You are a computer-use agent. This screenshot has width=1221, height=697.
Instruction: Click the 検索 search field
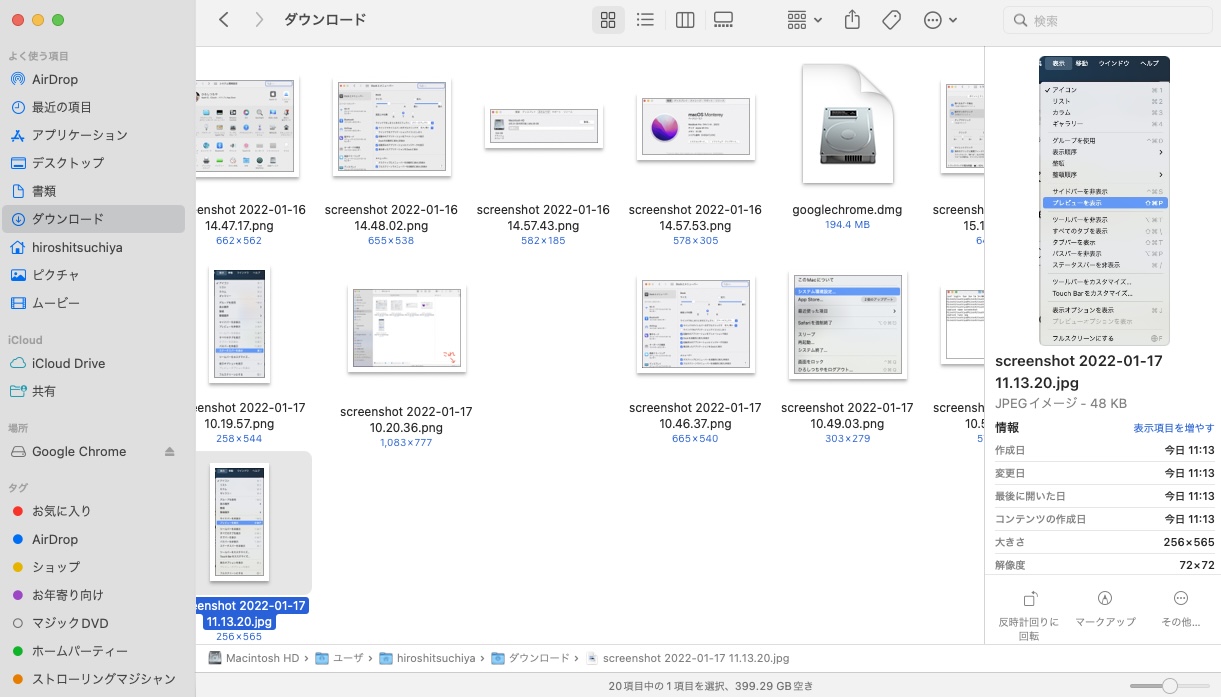coord(1107,19)
